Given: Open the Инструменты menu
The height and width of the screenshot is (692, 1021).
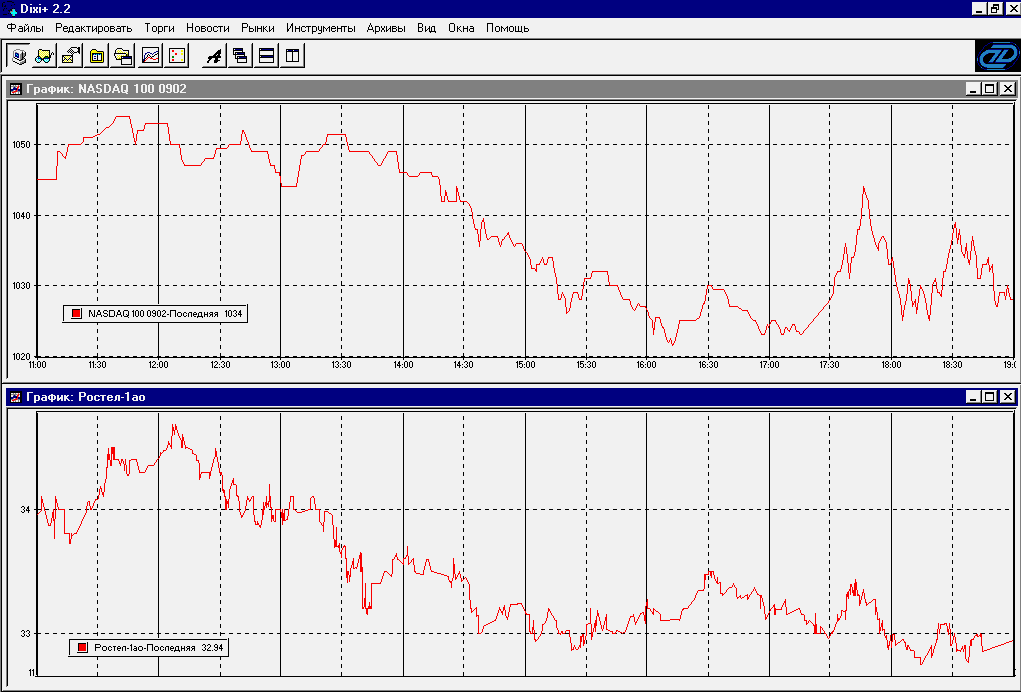Looking at the screenshot, I should (x=320, y=28).
